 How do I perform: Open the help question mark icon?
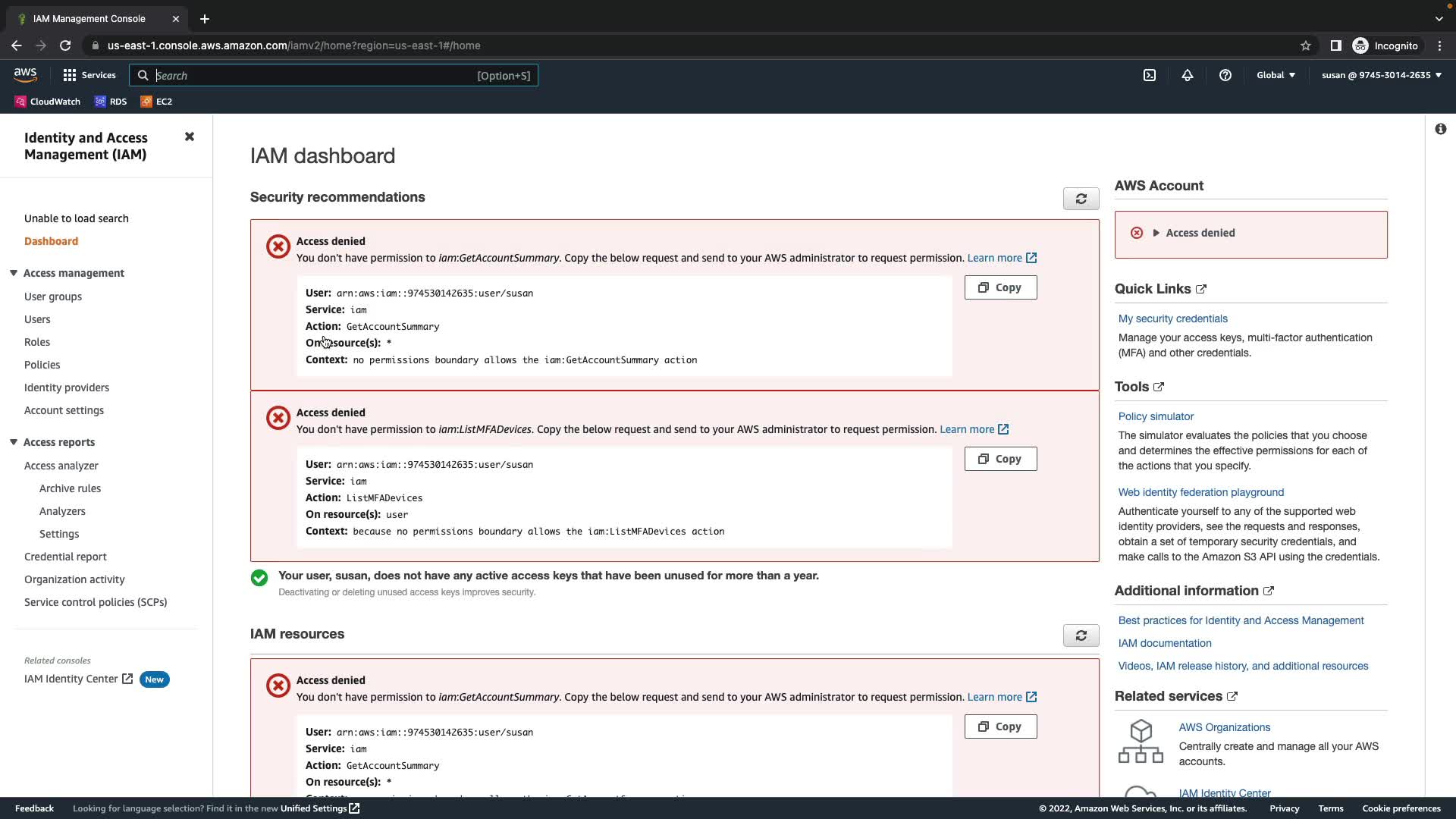point(1225,75)
